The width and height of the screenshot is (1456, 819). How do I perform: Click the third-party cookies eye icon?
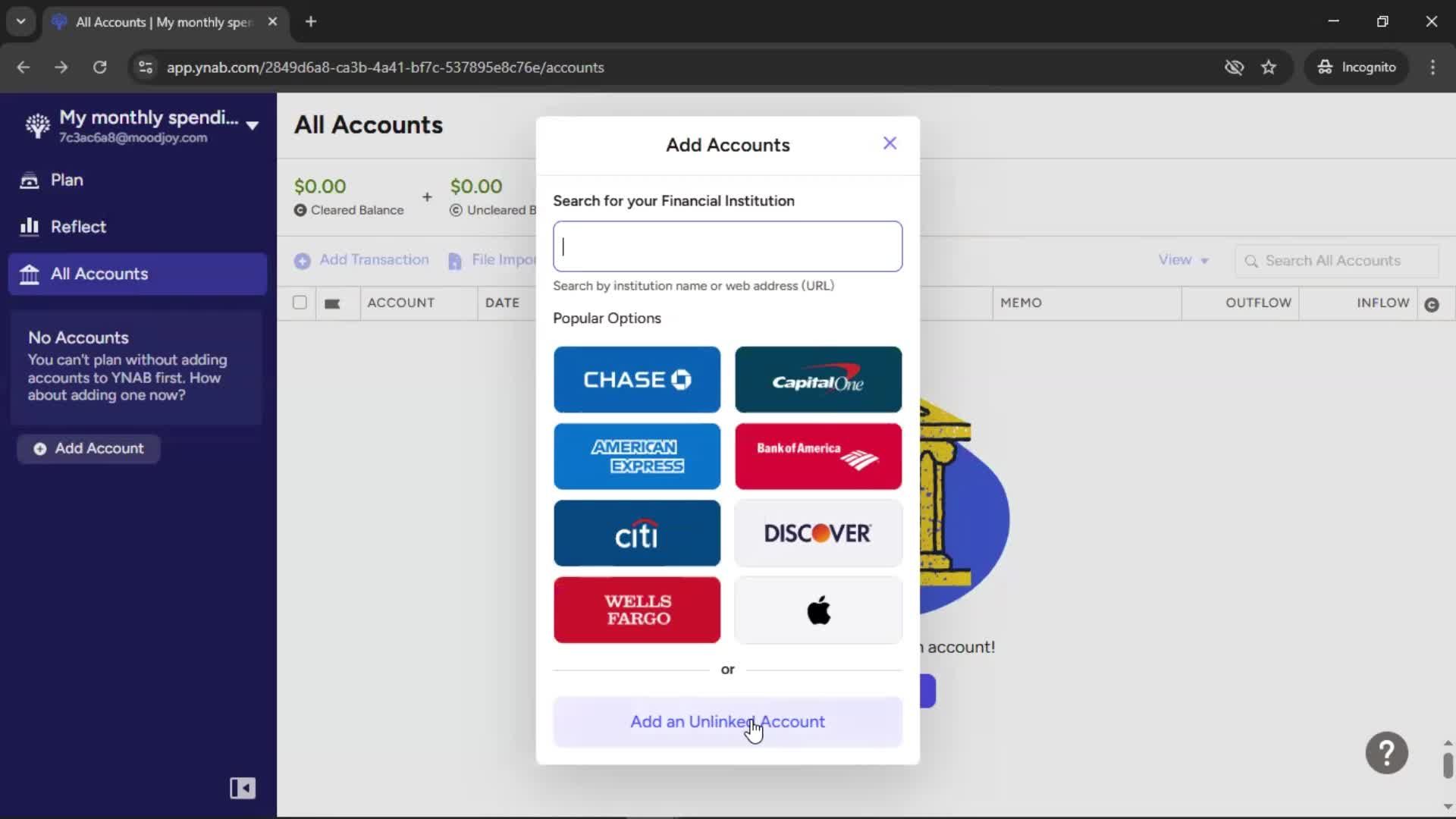1234,67
